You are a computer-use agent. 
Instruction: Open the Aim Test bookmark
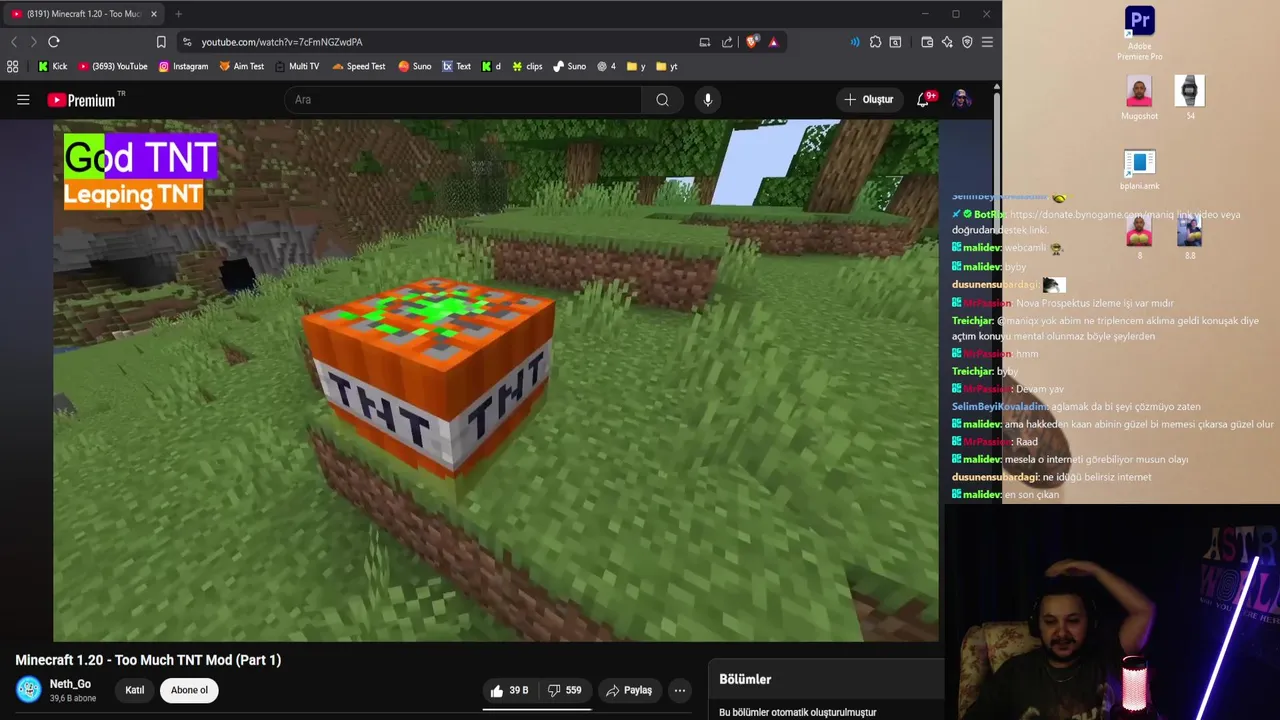click(x=242, y=67)
